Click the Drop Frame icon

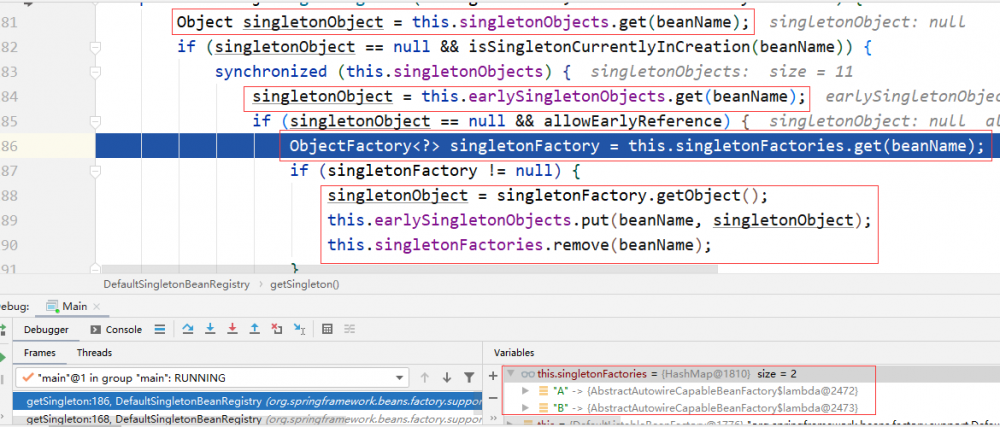coord(276,329)
